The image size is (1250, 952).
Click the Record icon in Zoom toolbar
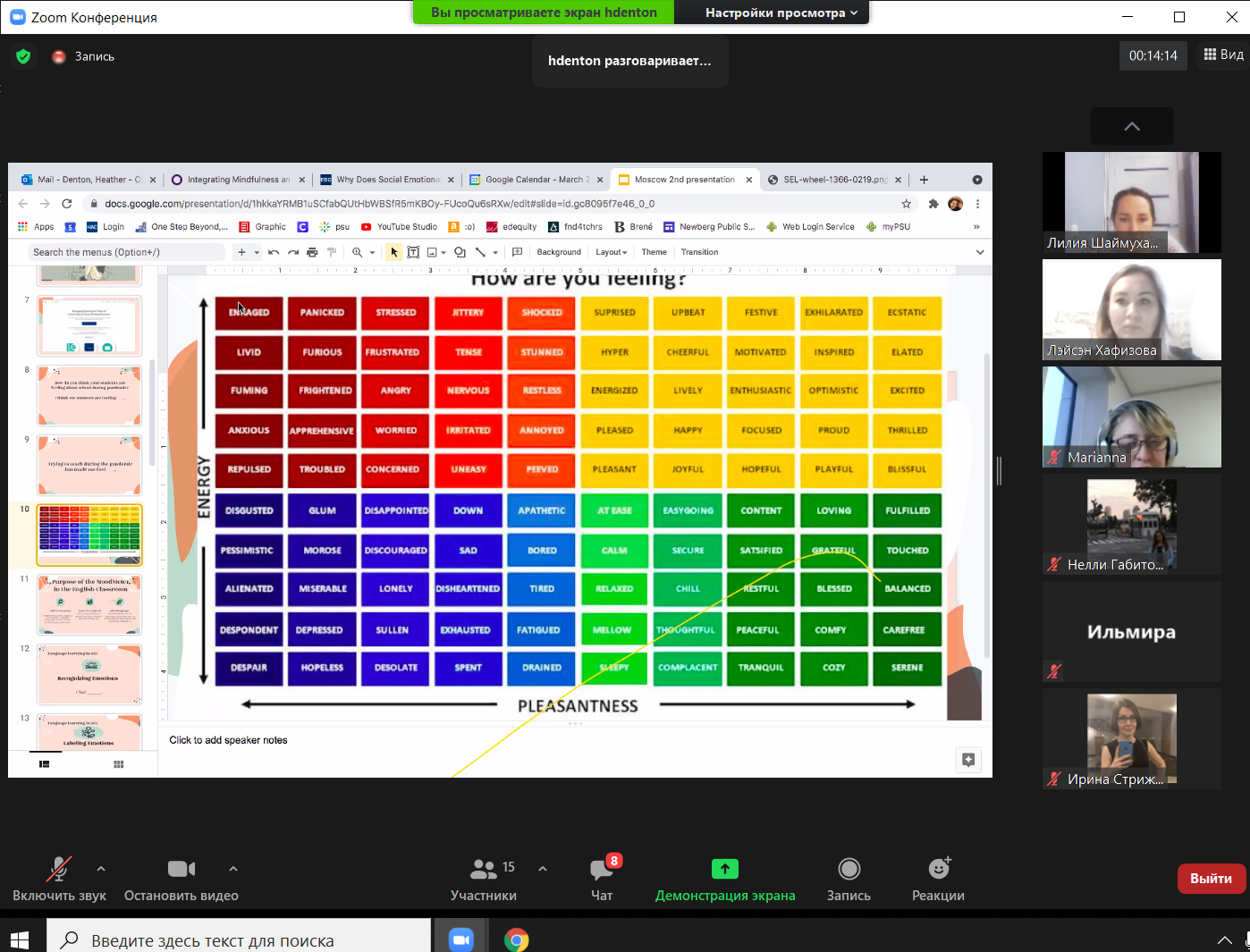tap(849, 869)
